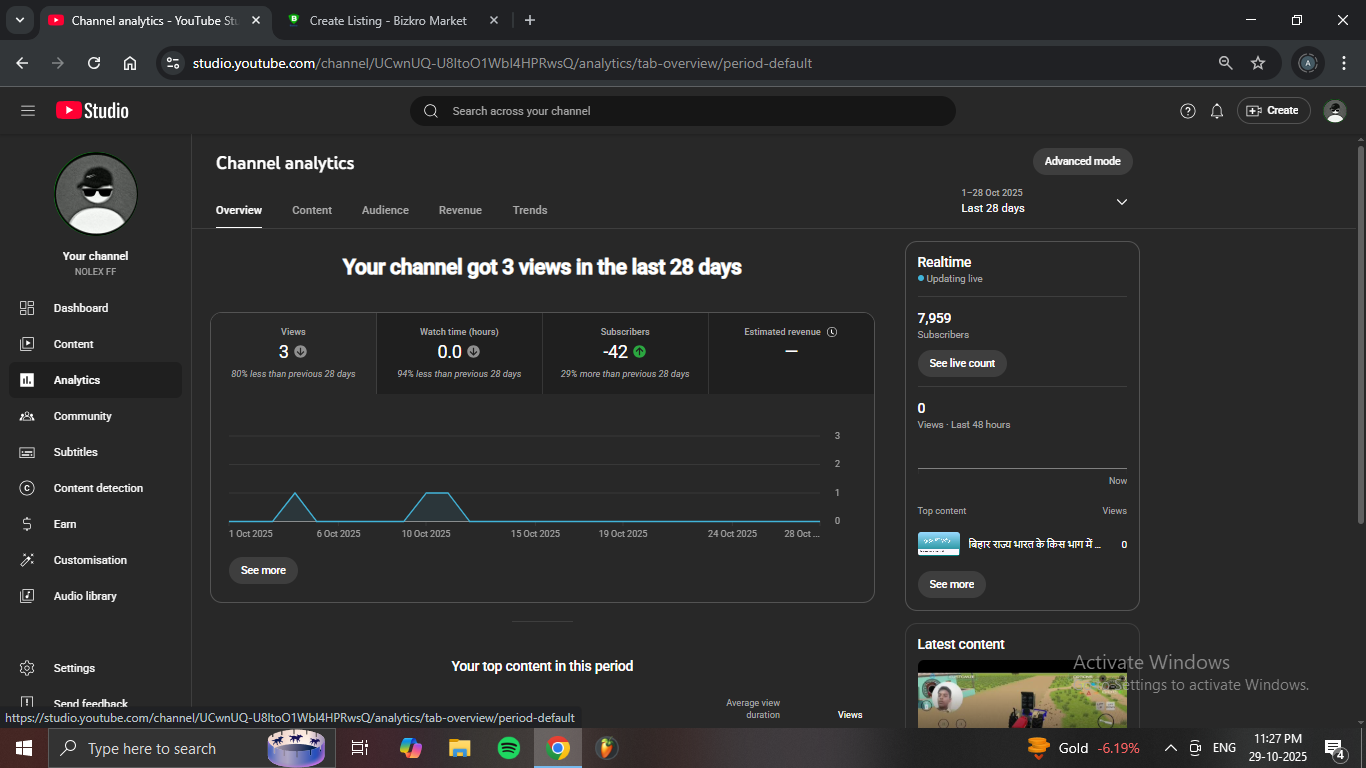This screenshot has height=768, width=1366.
Task: Open Audio library in the sidebar
Action: pyautogui.click(x=85, y=596)
